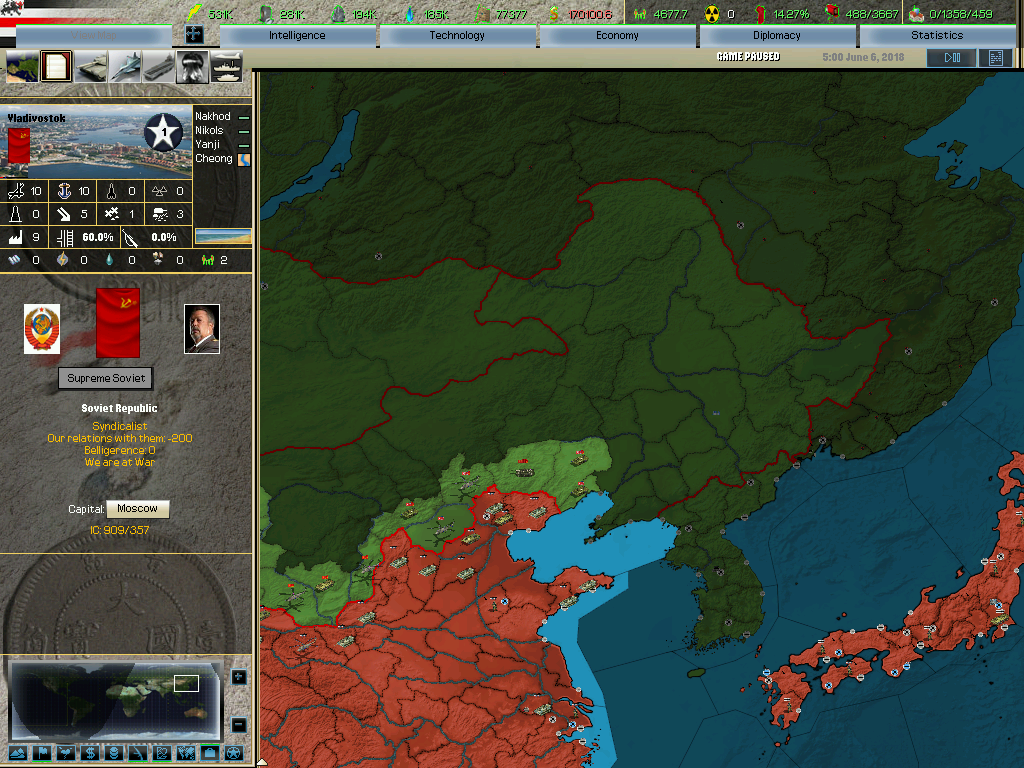The height and width of the screenshot is (768, 1024).
Task: Click the Supreme Soviet button
Action: coord(105,378)
